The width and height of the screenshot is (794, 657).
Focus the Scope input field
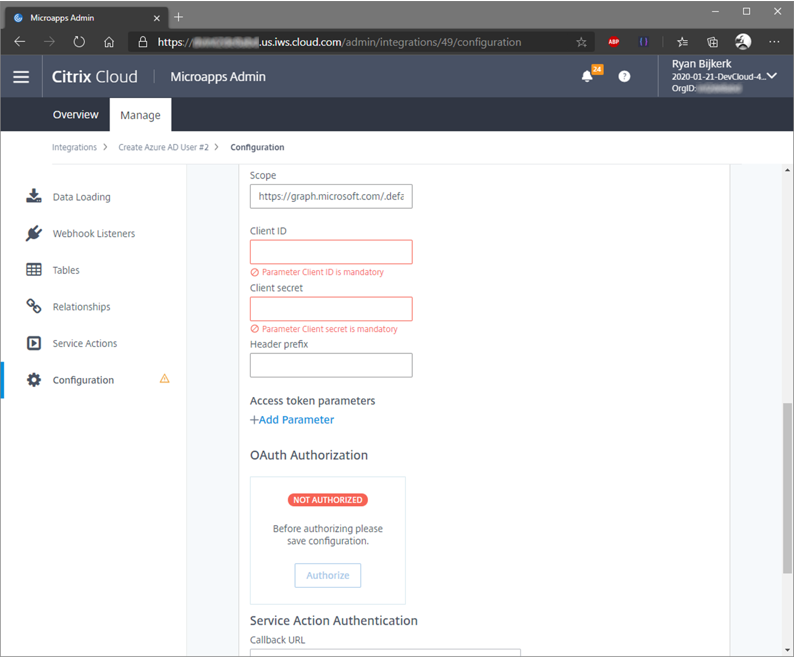(x=331, y=197)
